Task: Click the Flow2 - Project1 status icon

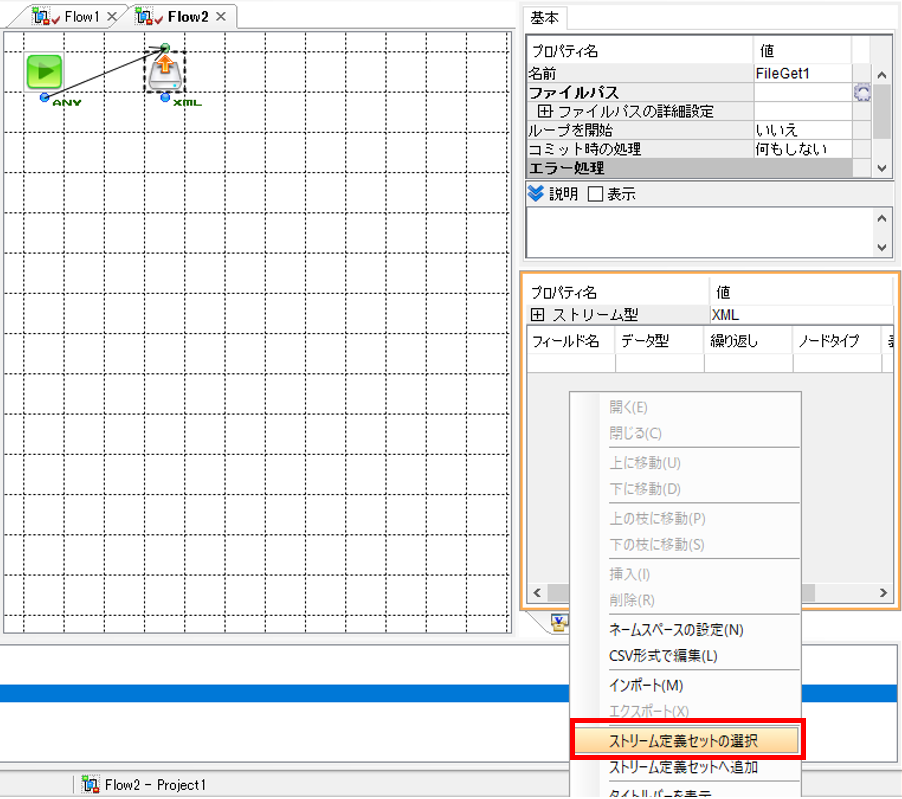Action: [90, 785]
